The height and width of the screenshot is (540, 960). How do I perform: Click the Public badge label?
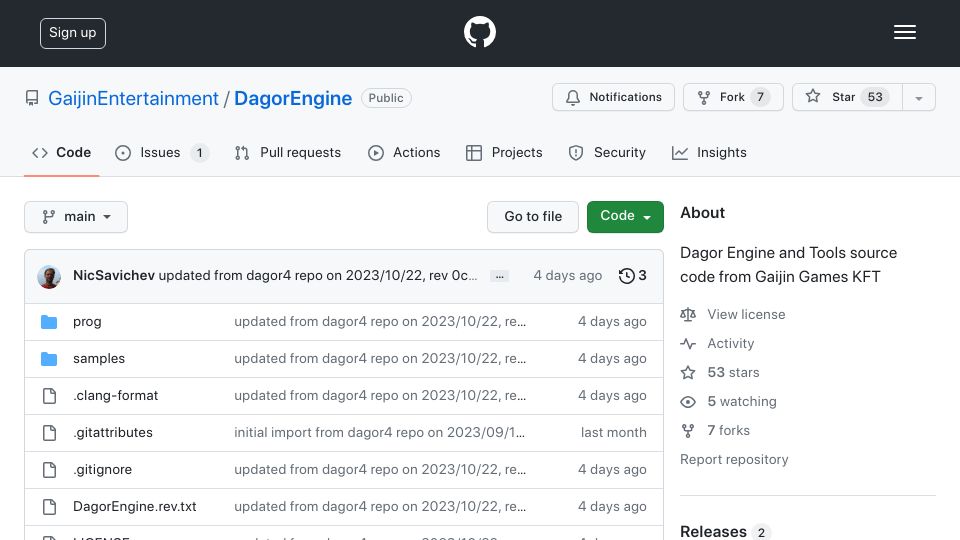coord(386,98)
